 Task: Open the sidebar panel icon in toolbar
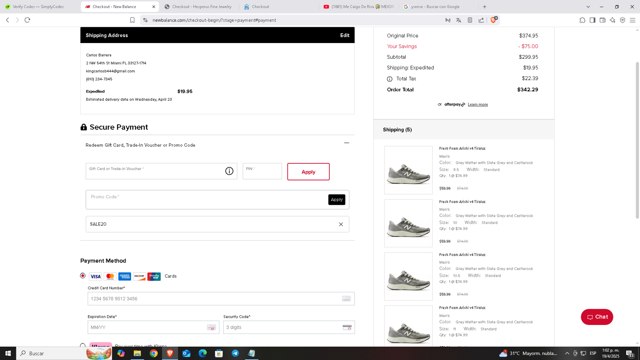pyautogui.click(x=592, y=20)
